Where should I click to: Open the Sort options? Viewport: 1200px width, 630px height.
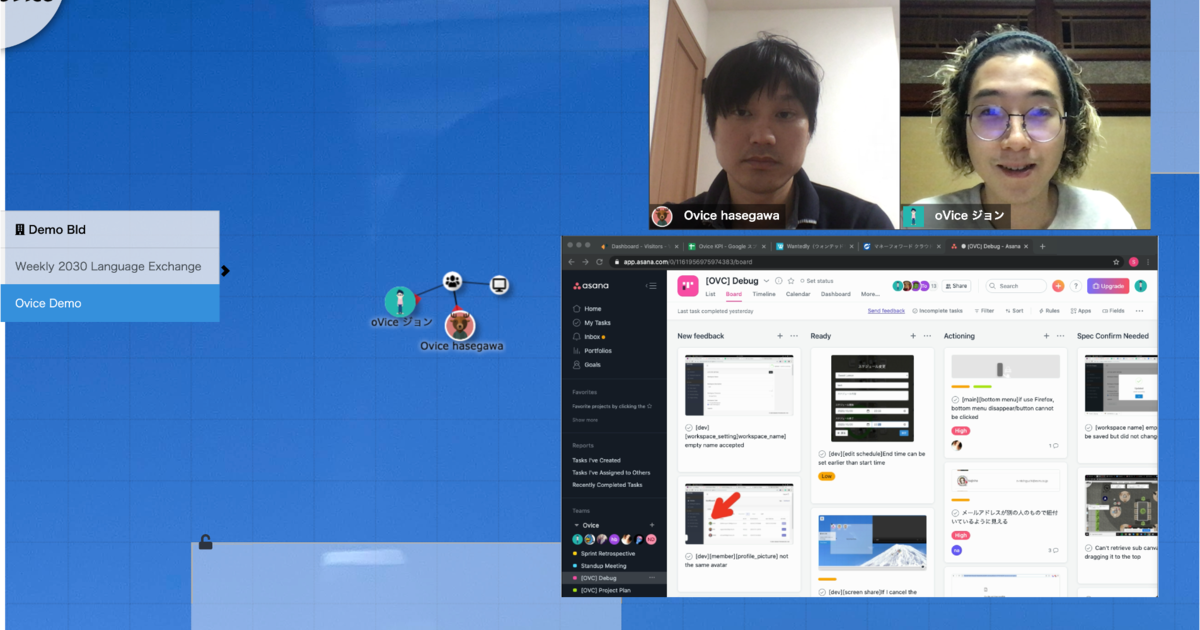point(1014,311)
